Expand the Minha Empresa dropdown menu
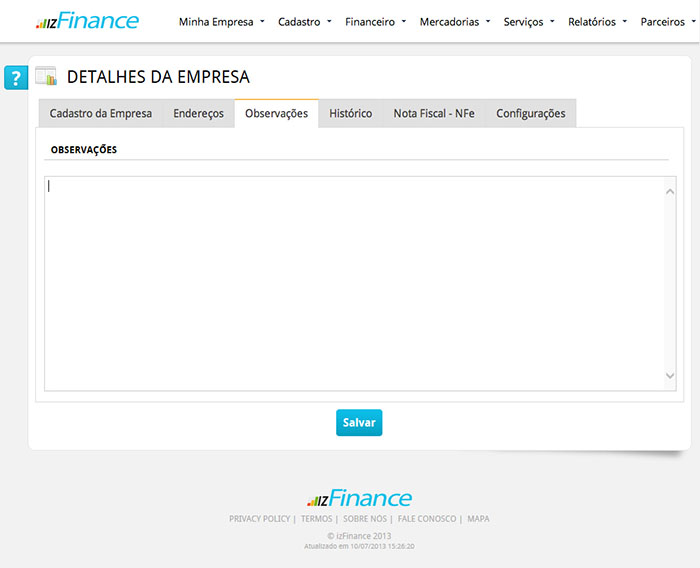The image size is (700, 568). click(x=221, y=21)
